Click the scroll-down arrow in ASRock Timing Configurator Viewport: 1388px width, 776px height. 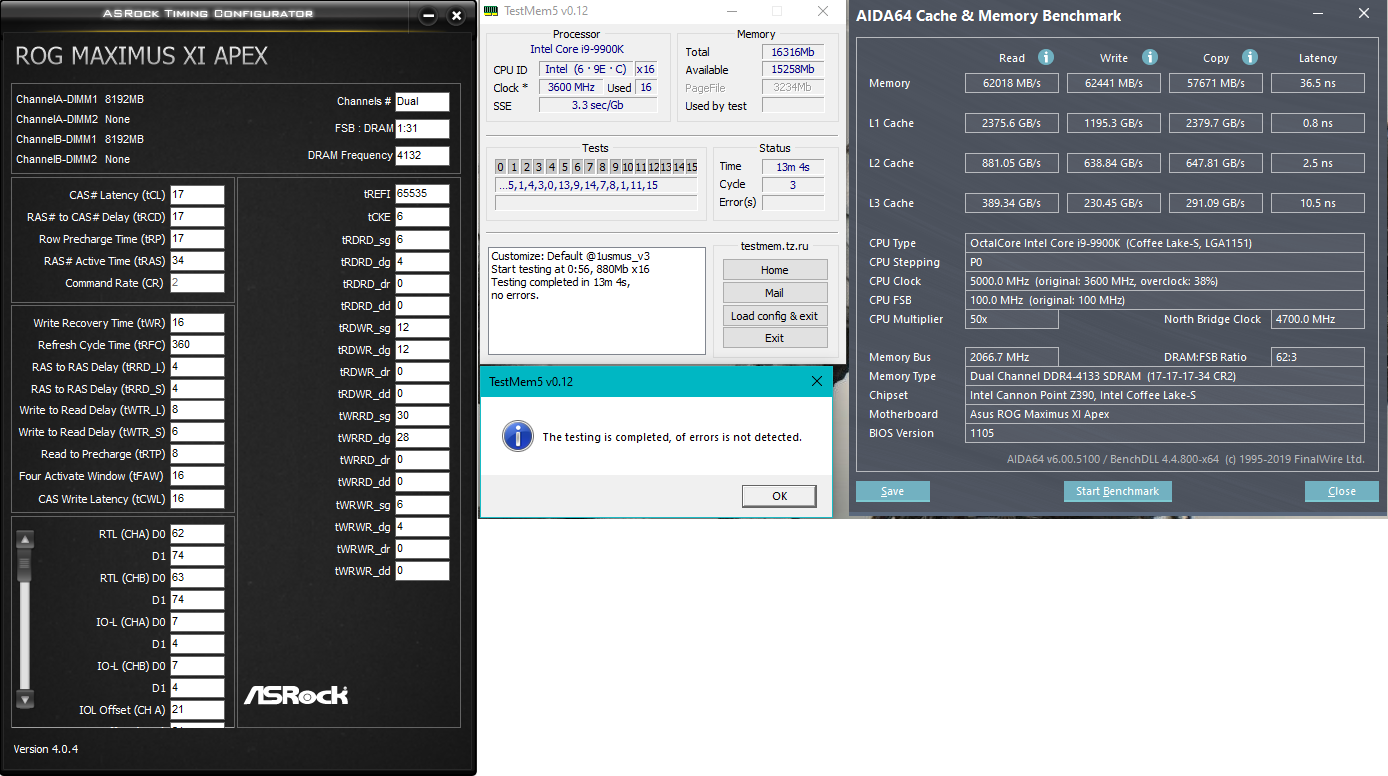[26, 699]
